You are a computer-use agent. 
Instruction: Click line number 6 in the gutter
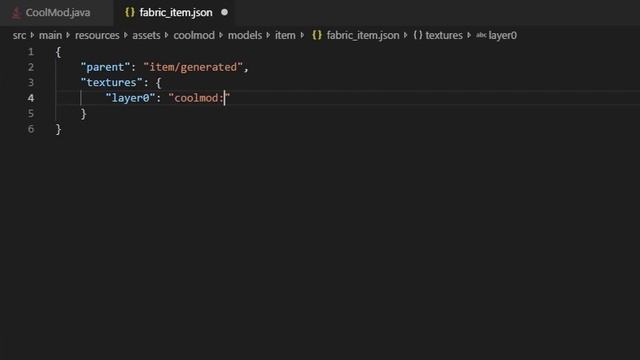[x=31, y=129]
